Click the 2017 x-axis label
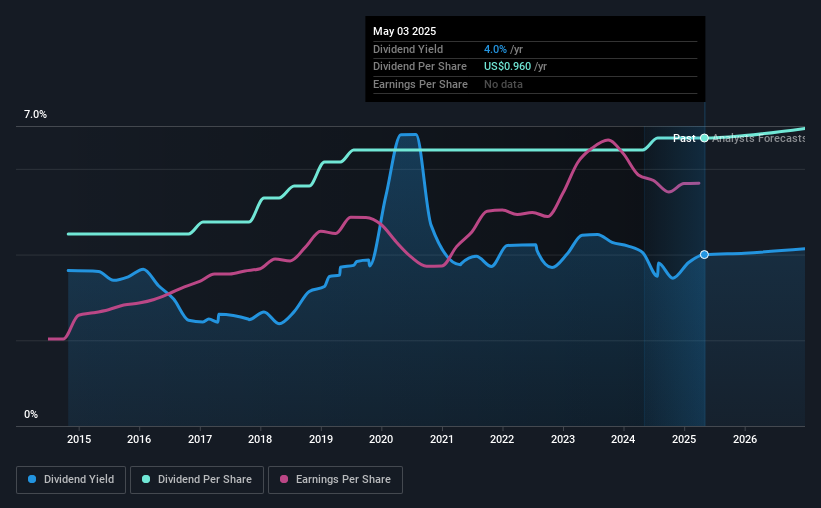The width and height of the screenshot is (821, 508). [x=200, y=439]
